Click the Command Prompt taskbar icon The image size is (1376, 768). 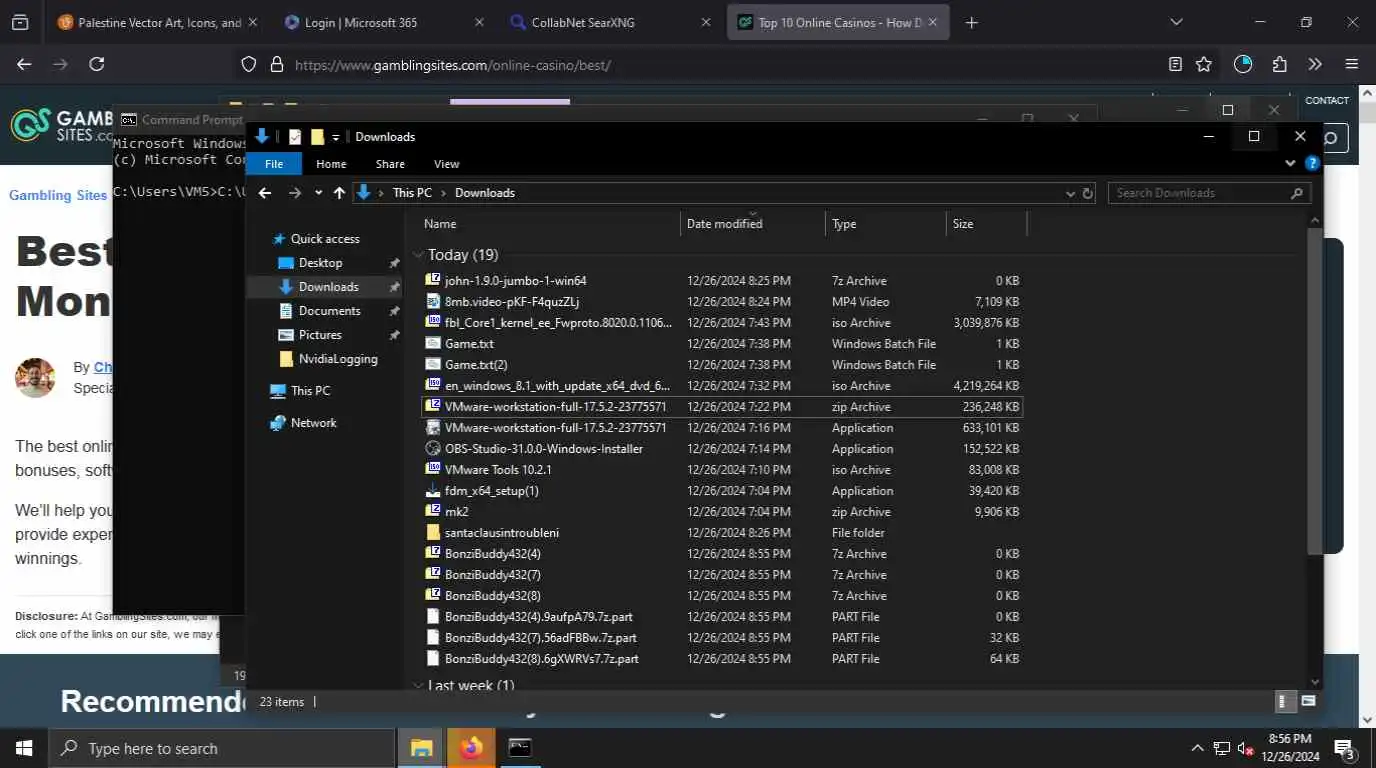[520, 748]
